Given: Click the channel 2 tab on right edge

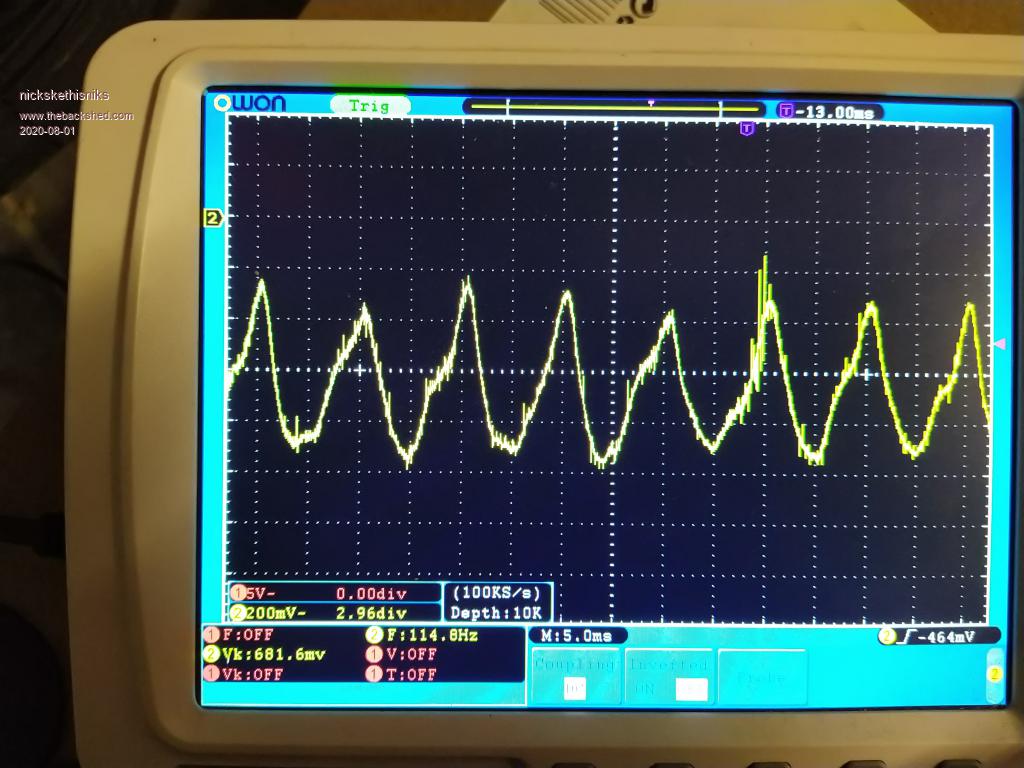Looking at the screenshot, I should coord(994,674).
